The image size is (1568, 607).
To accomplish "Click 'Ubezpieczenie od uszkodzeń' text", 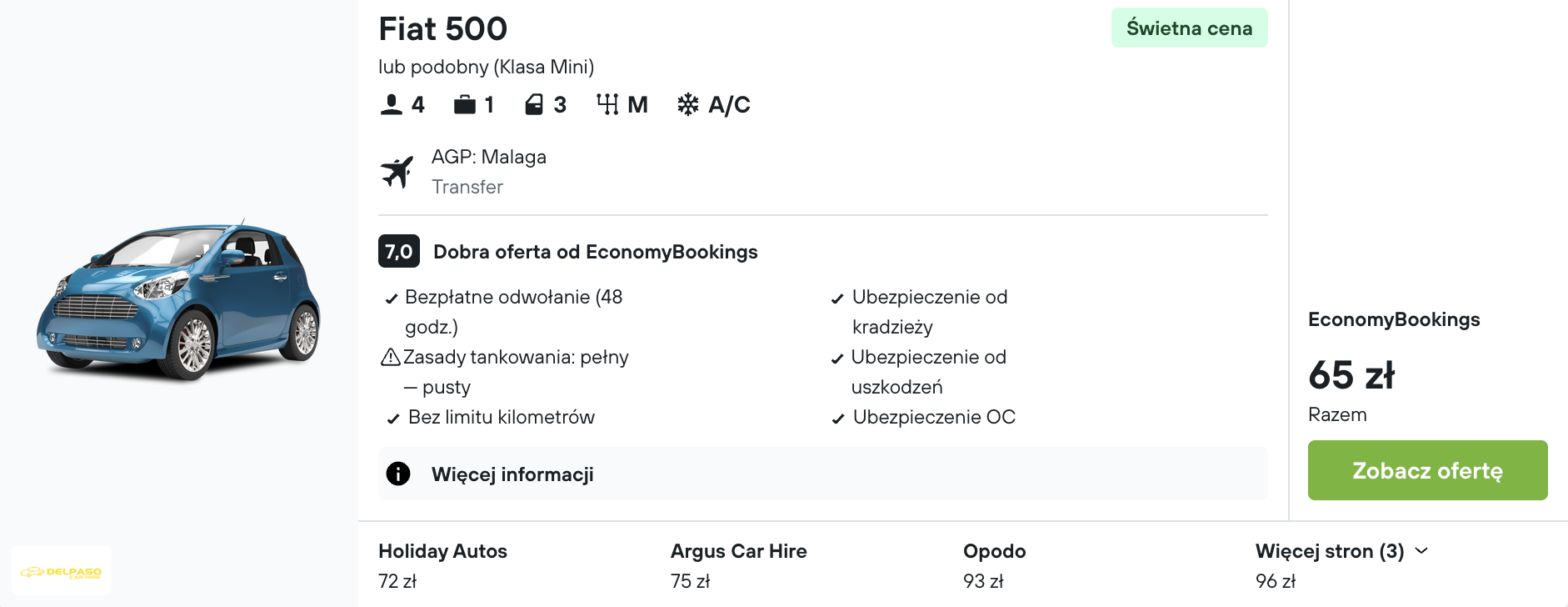I will (929, 372).
